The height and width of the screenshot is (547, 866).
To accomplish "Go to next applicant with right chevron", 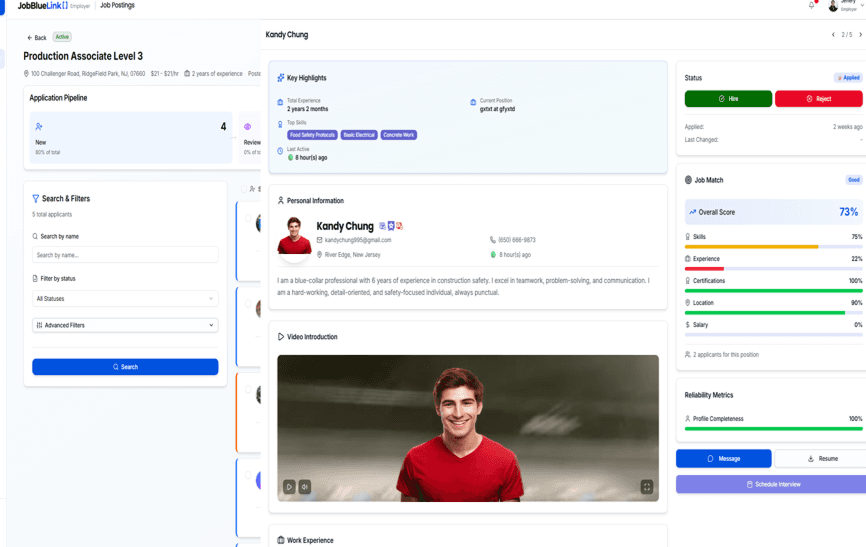I will 860,35.
